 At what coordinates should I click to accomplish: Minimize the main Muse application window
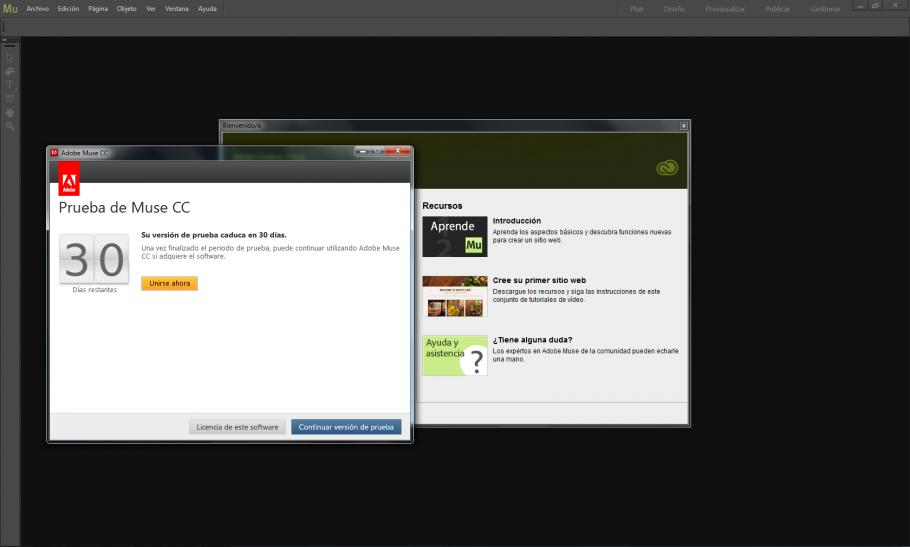860,5
